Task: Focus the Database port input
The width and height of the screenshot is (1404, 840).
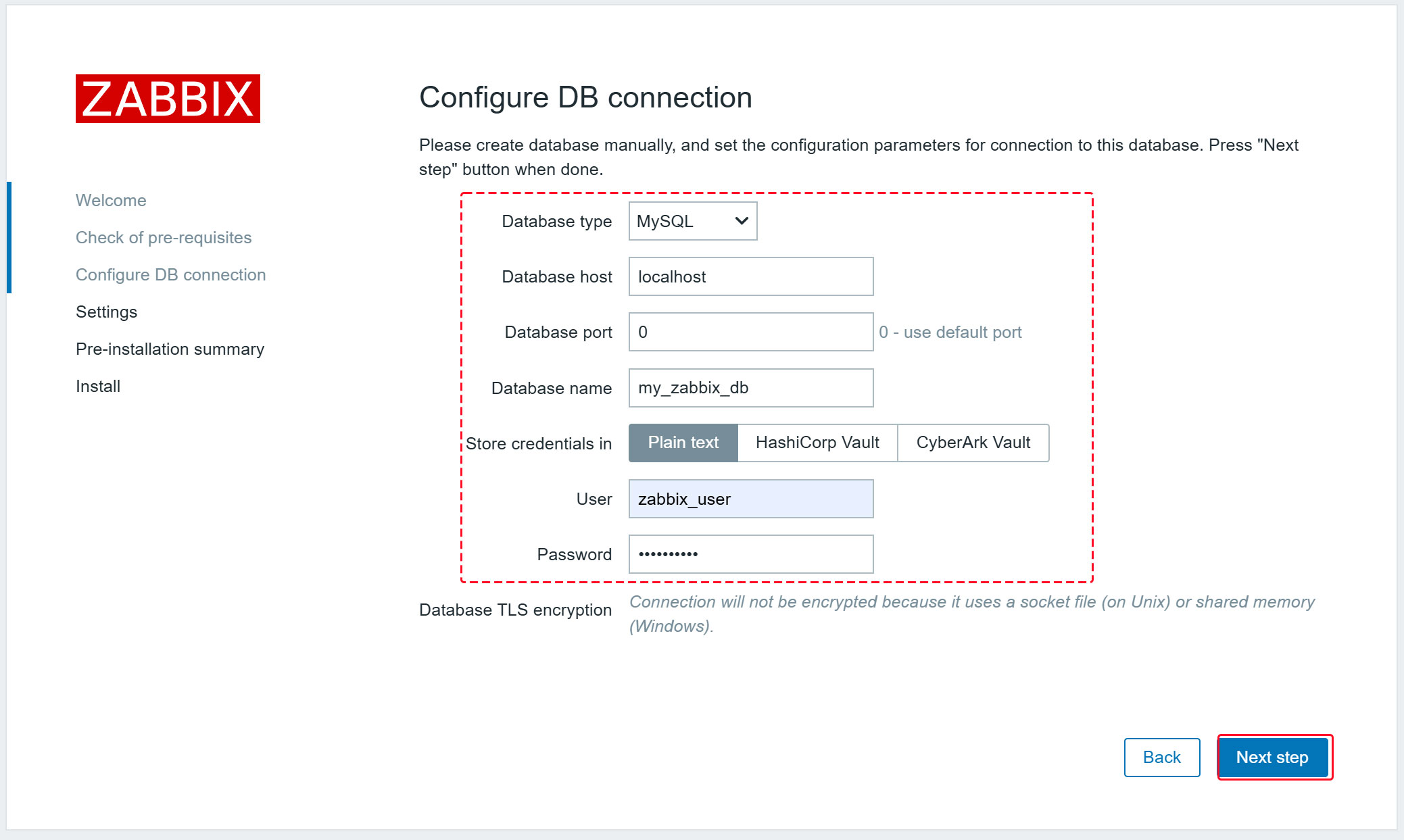Action: coord(750,332)
